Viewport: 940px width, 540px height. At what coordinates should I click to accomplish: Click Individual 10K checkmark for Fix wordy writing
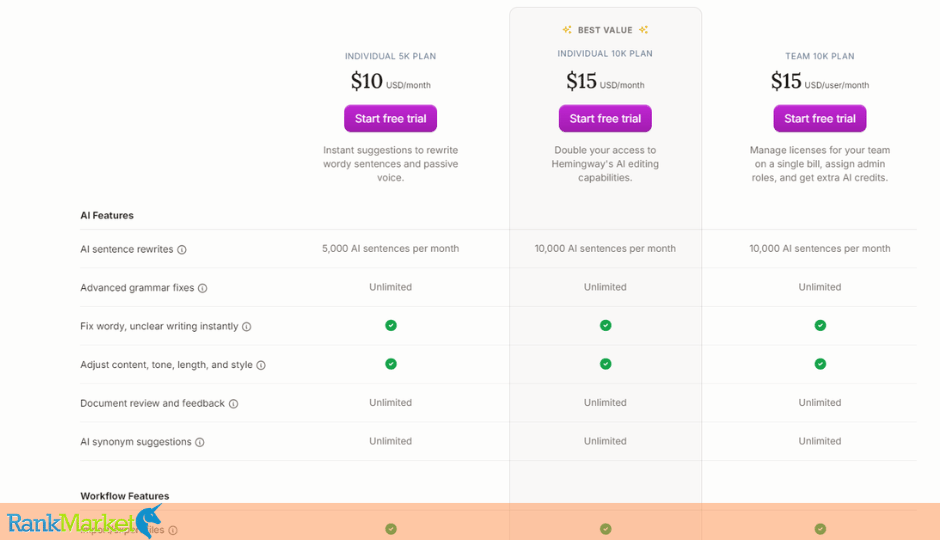tap(605, 325)
